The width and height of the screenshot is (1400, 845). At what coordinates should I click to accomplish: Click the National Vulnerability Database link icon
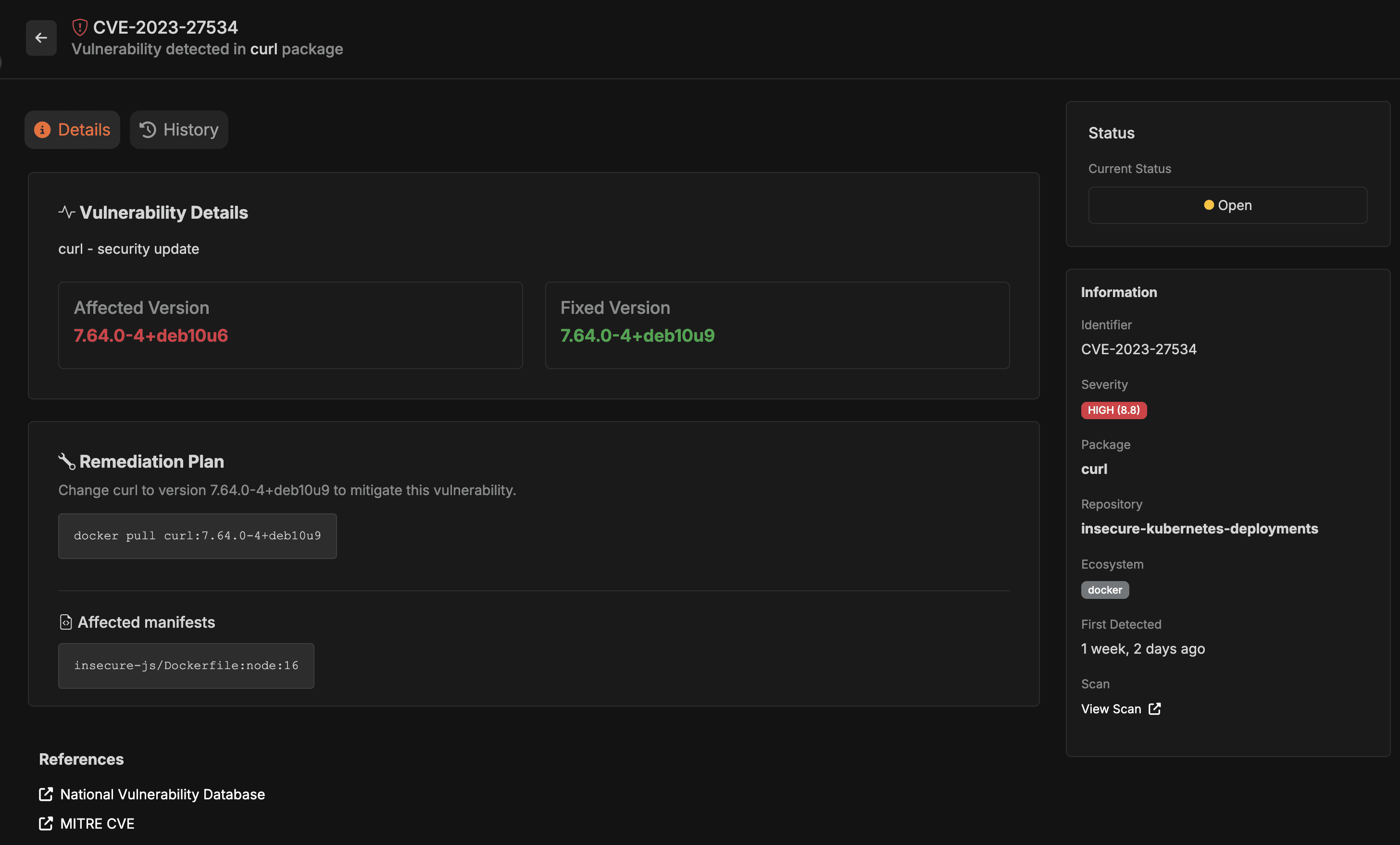[x=46, y=795]
